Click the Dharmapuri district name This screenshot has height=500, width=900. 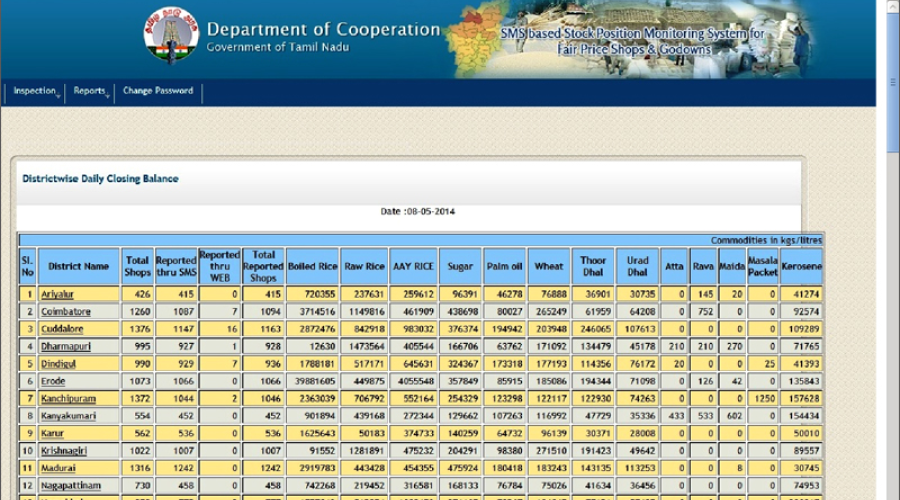(66, 346)
